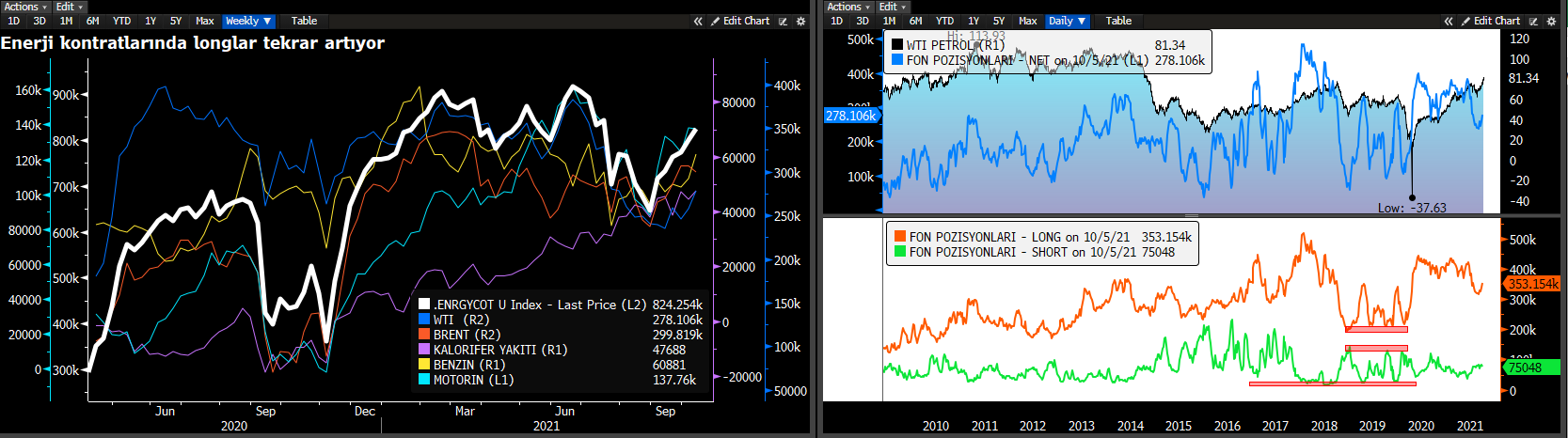Click Edit Chart in the left panel
This screenshot has width=1568, height=438.
(x=739, y=21)
